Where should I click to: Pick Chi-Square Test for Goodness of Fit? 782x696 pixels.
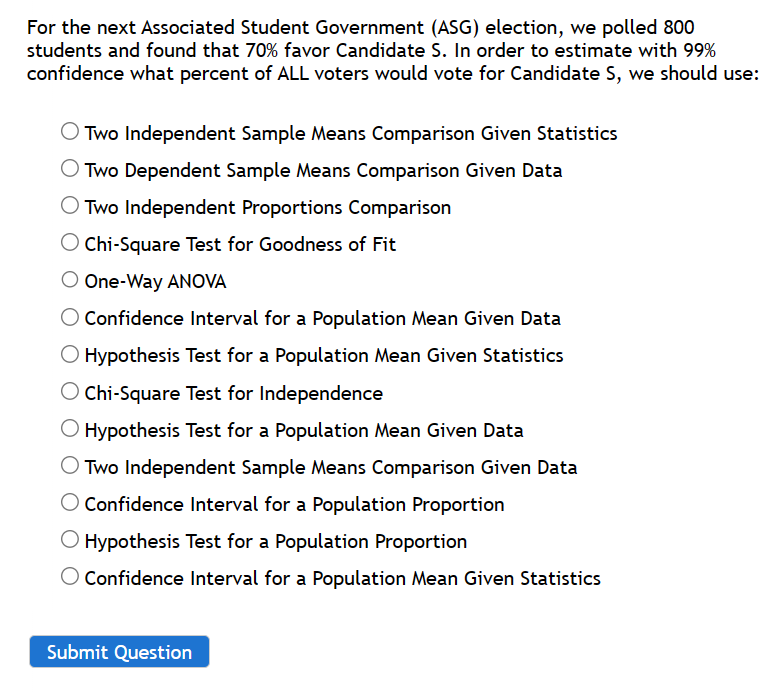70,243
